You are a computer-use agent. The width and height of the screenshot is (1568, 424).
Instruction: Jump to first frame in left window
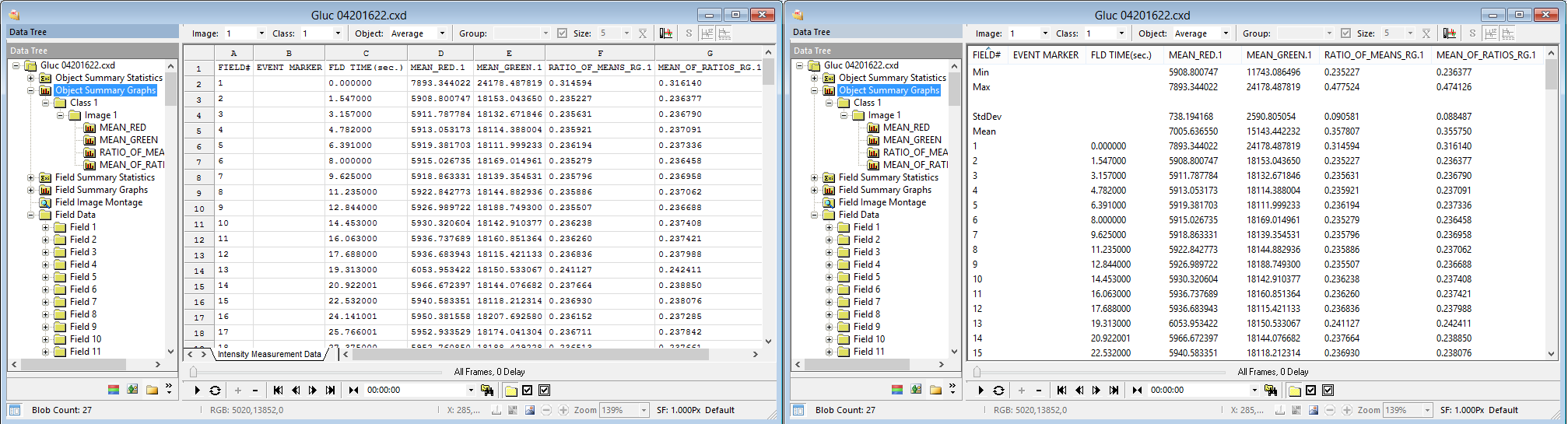[x=278, y=391]
